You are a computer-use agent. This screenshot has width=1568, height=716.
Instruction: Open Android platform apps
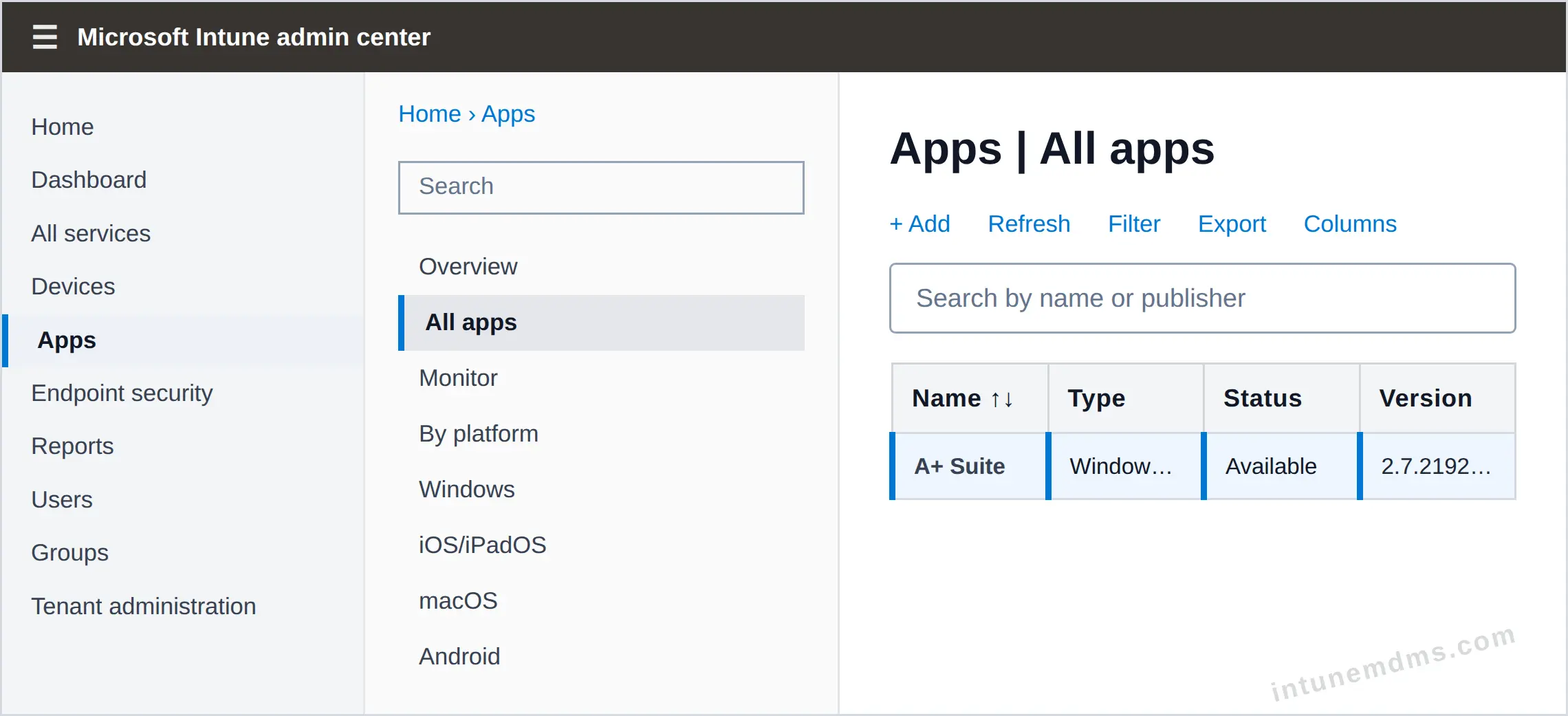pyautogui.click(x=459, y=656)
